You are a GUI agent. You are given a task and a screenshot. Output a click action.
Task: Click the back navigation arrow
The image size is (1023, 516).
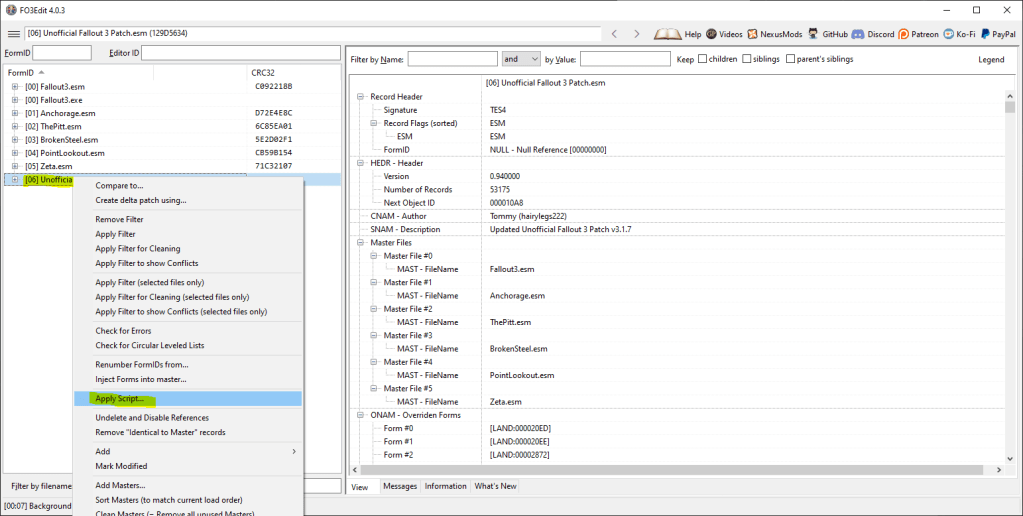[x=614, y=34]
